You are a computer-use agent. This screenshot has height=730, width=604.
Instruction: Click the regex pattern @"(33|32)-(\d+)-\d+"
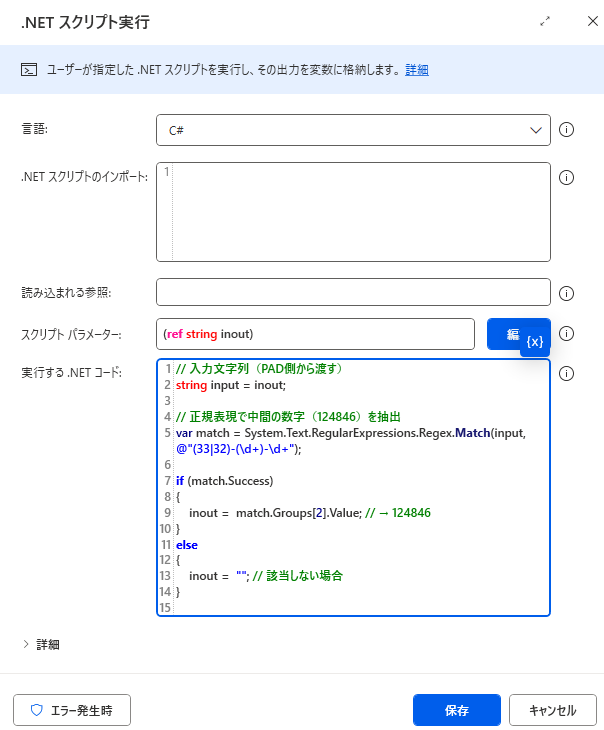[235, 449]
